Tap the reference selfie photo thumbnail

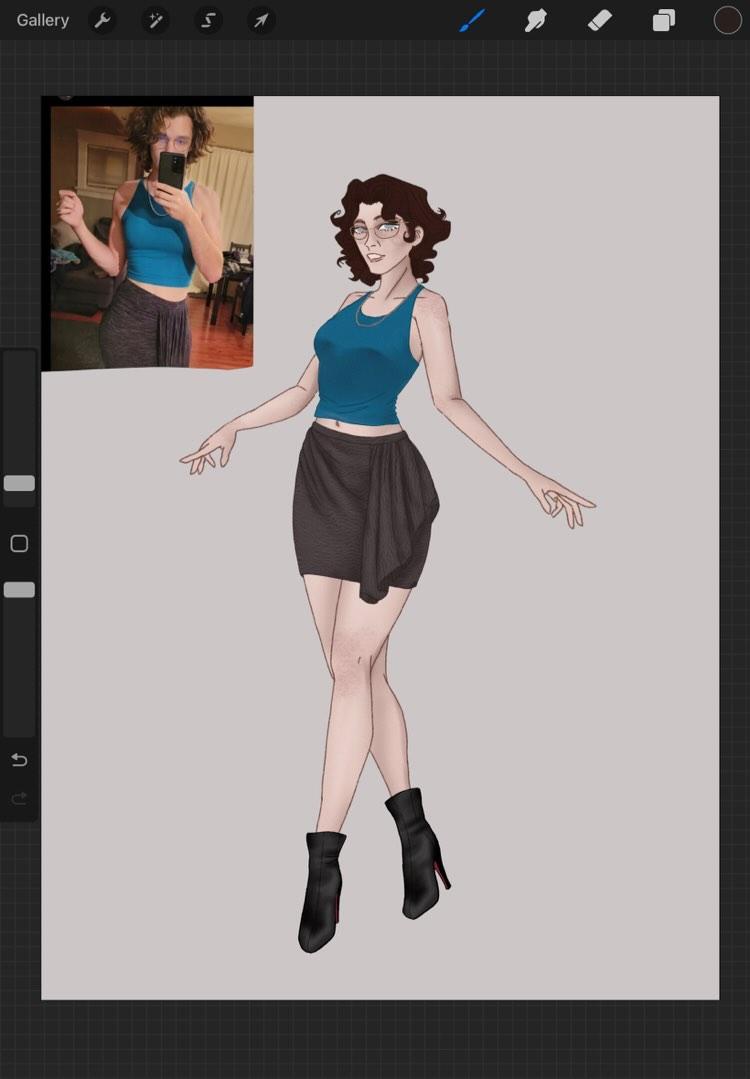[x=147, y=233]
